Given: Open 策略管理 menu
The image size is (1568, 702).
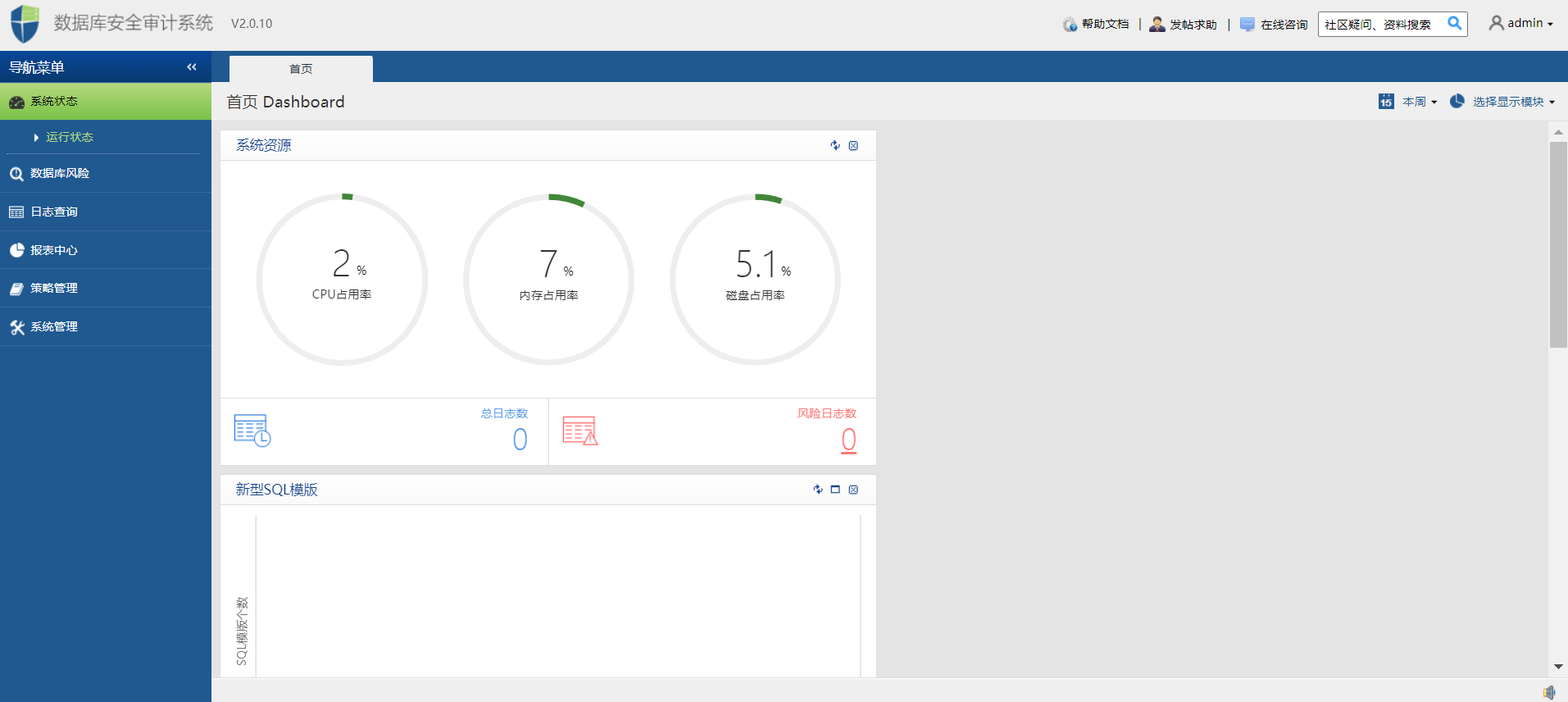Looking at the screenshot, I should pos(106,288).
